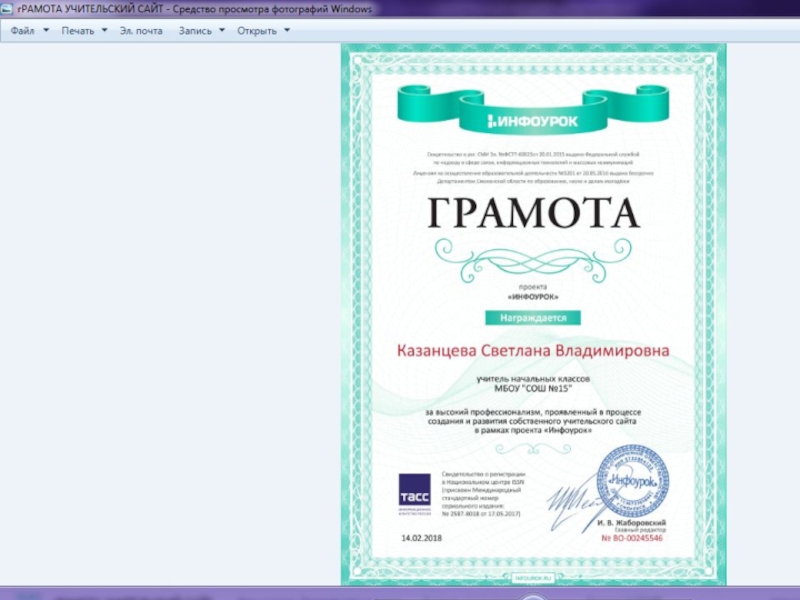
Task: Click the green Награждается badge
Action: [x=533, y=318]
